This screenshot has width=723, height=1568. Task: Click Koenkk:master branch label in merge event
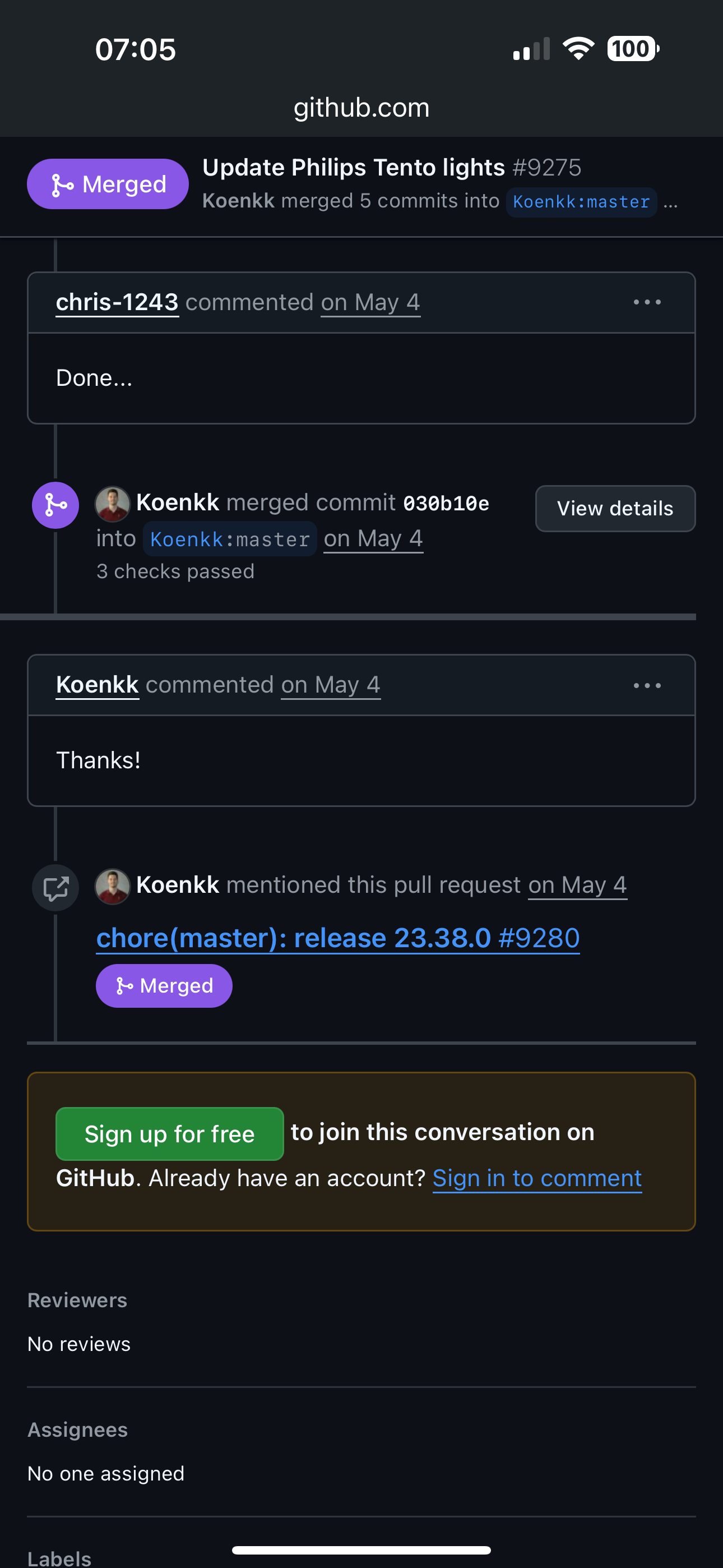(230, 539)
